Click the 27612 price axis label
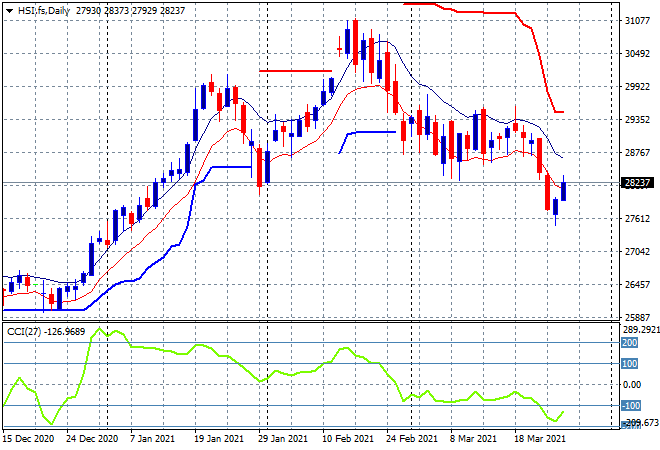Screen dimensions: 660x450 coord(637,218)
